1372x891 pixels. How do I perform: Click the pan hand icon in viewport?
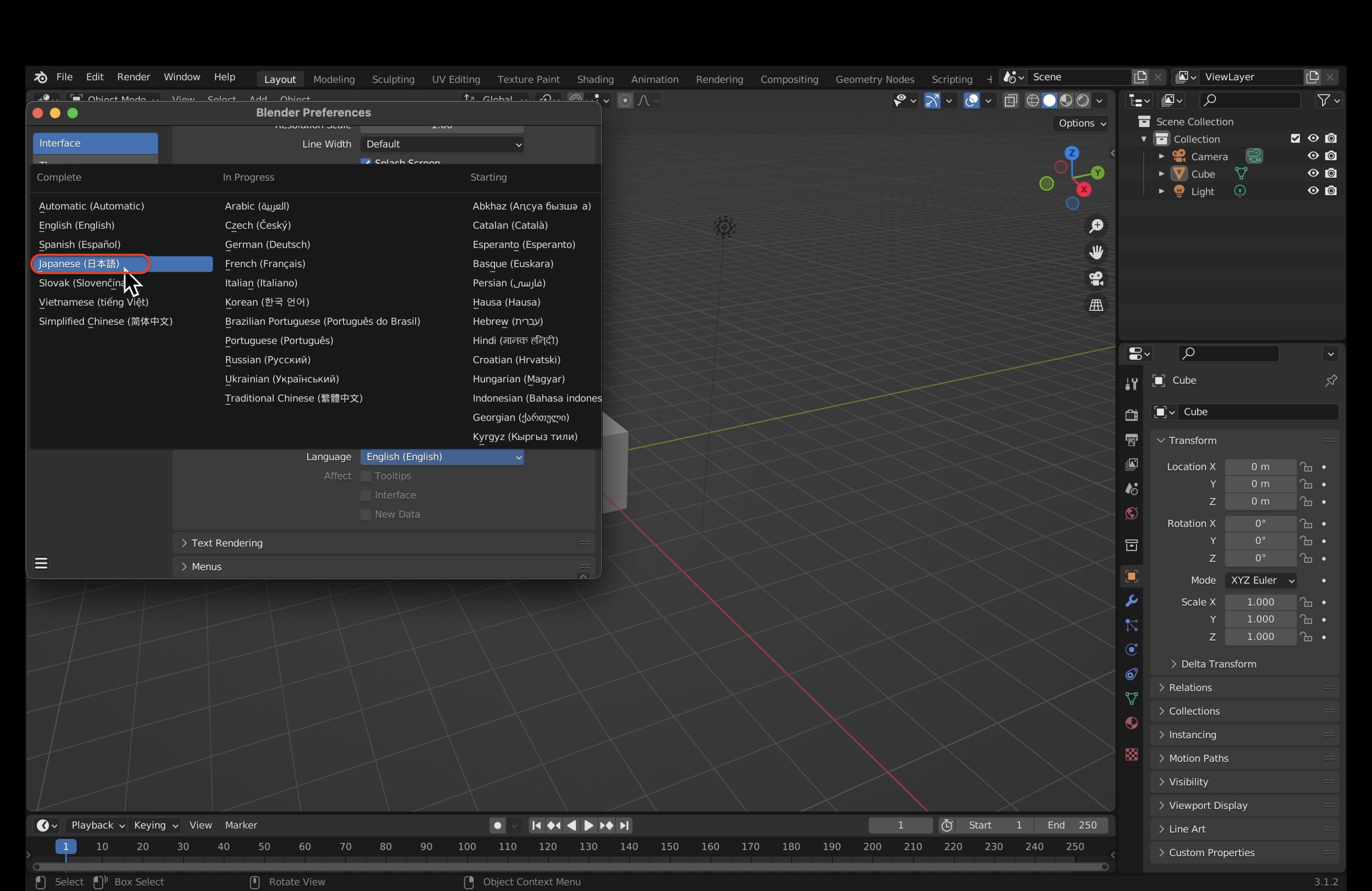1096,252
